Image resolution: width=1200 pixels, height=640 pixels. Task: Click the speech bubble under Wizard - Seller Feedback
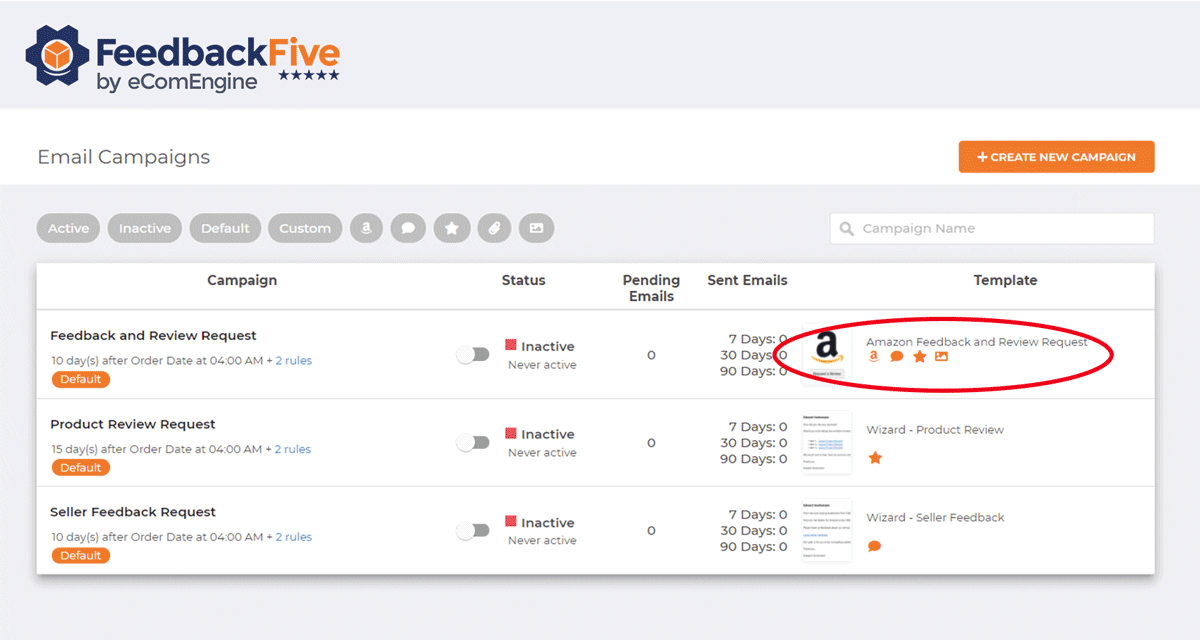click(875, 546)
